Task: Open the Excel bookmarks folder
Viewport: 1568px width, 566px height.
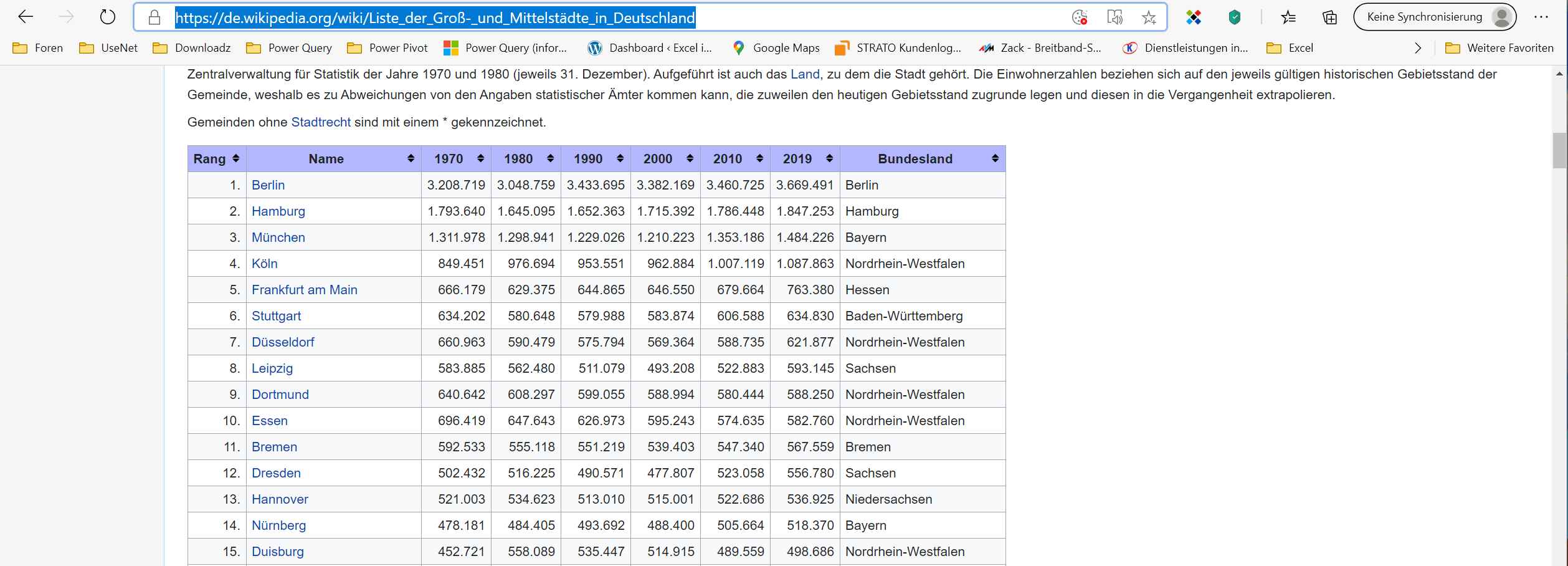Action: coord(1290,48)
